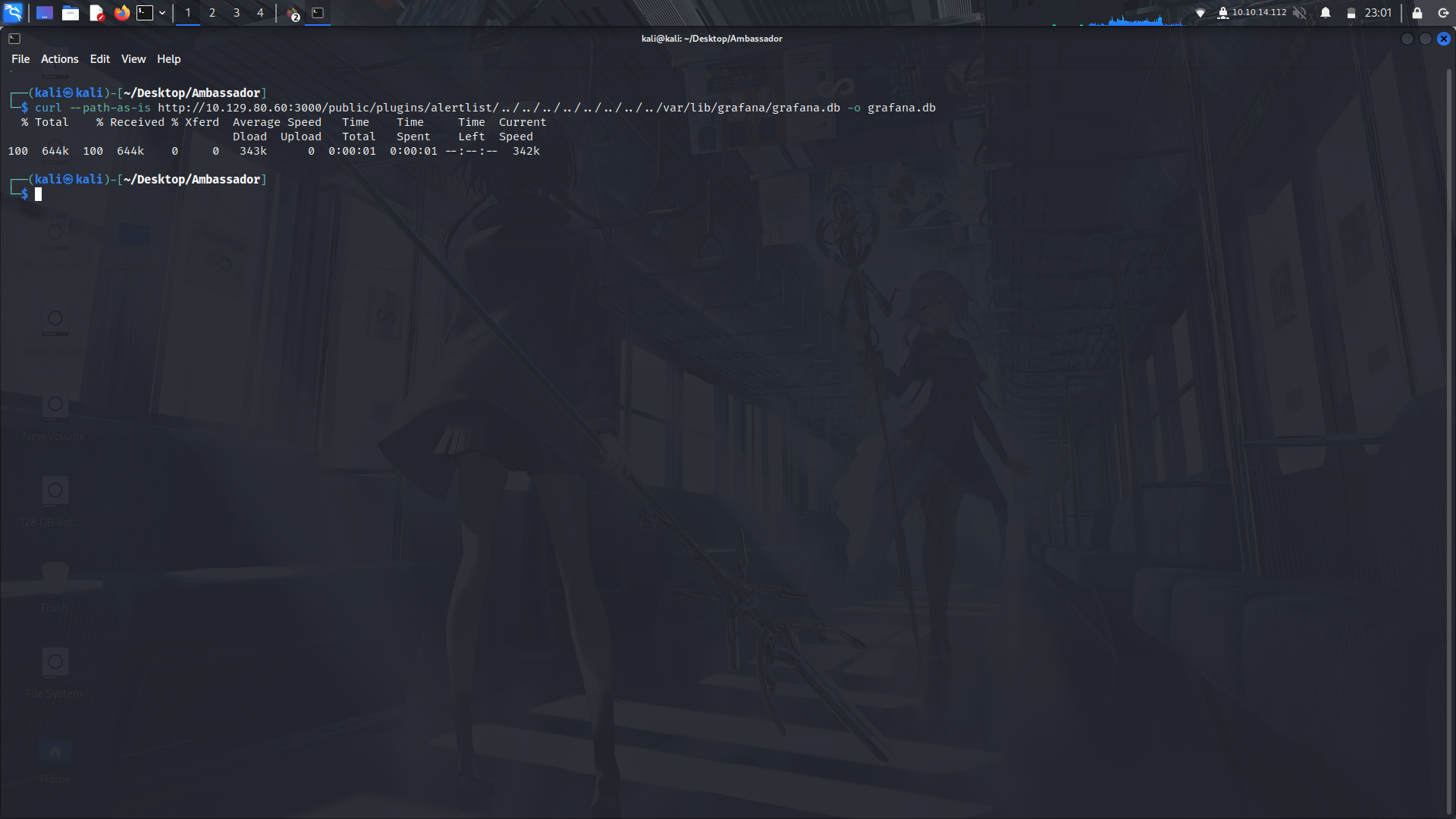Viewport: 1456px width, 819px height.
Task: Open the notifications bell
Action: 1326,12
